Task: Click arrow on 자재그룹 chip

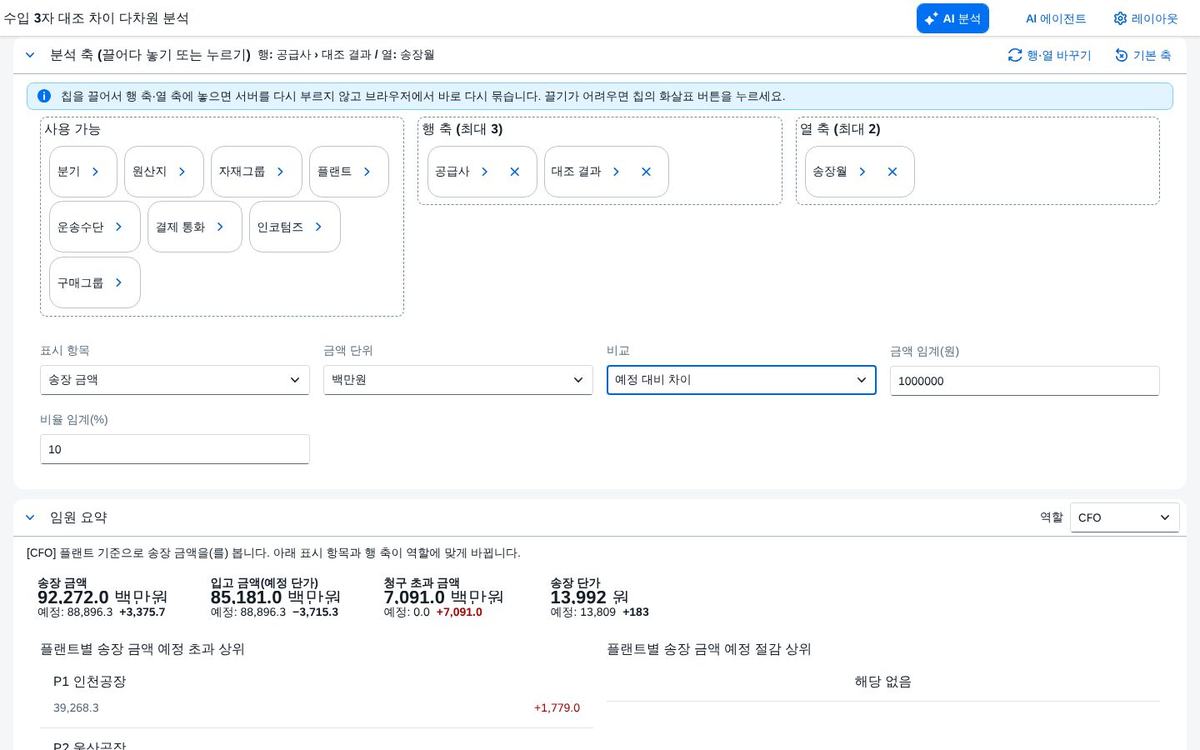Action: tap(280, 171)
